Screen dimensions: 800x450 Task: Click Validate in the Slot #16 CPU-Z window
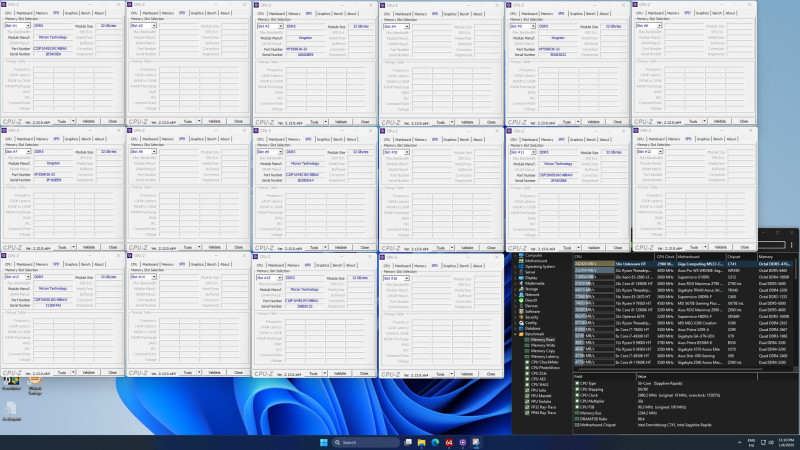(467, 374)
